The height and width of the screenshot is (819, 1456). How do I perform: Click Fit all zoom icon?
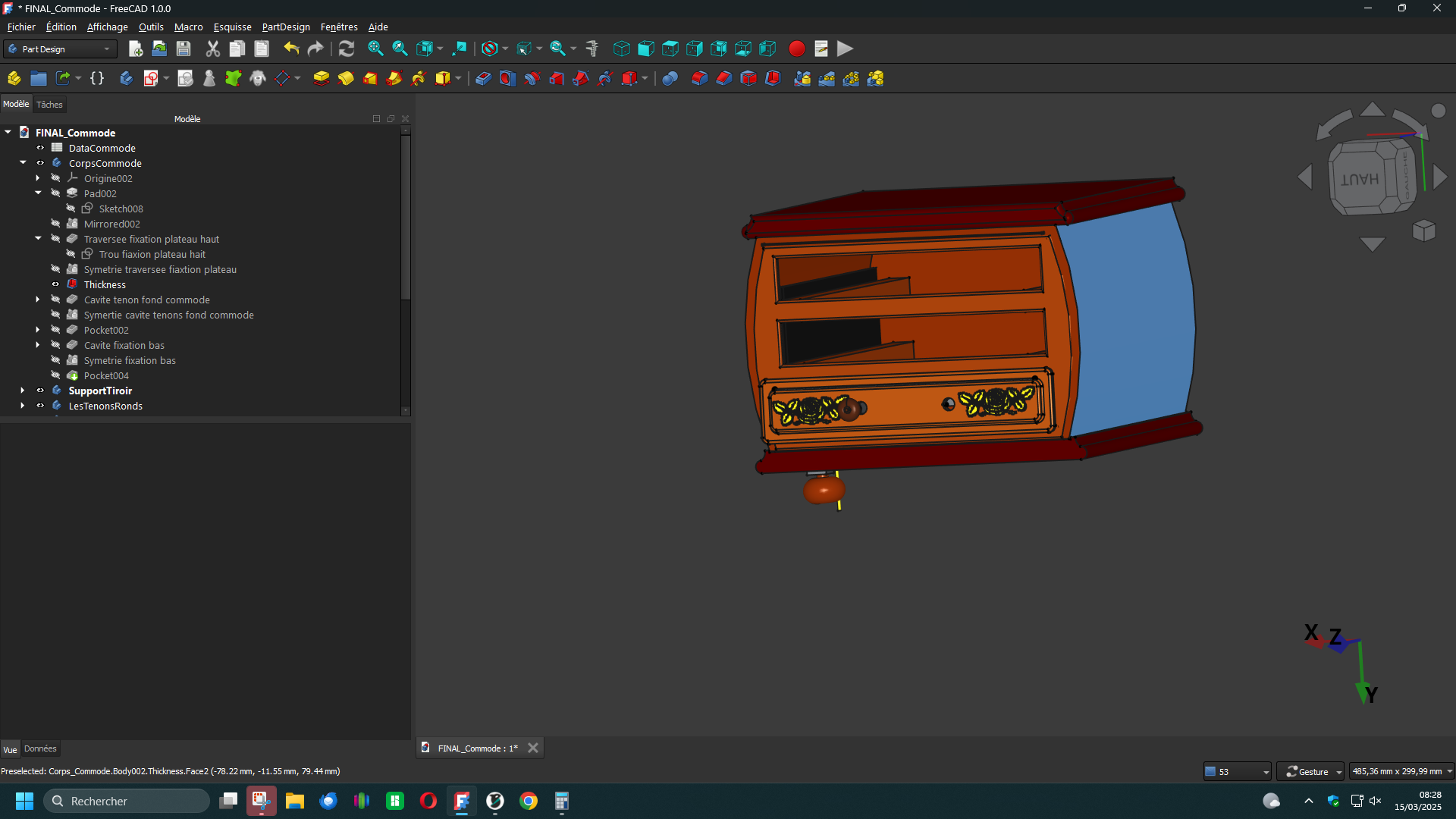point(375,49)
